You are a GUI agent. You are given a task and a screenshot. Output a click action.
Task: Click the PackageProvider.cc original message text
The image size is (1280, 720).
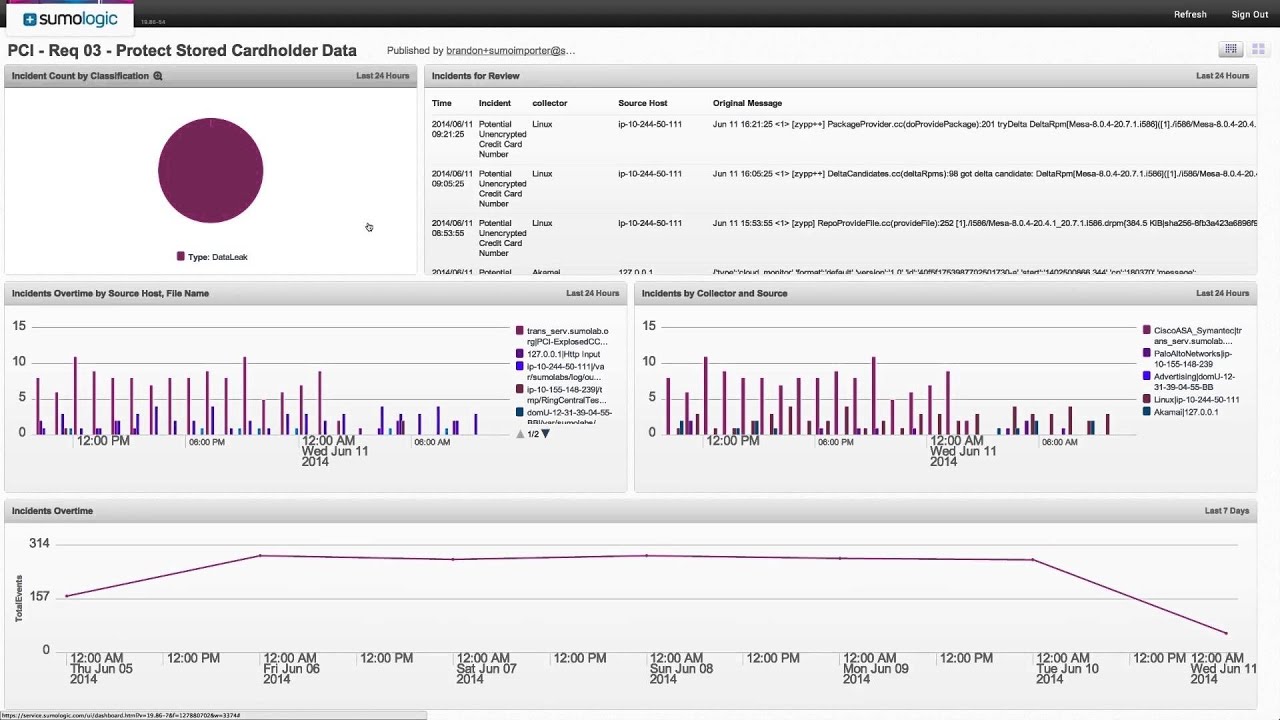tap(984, 125)
